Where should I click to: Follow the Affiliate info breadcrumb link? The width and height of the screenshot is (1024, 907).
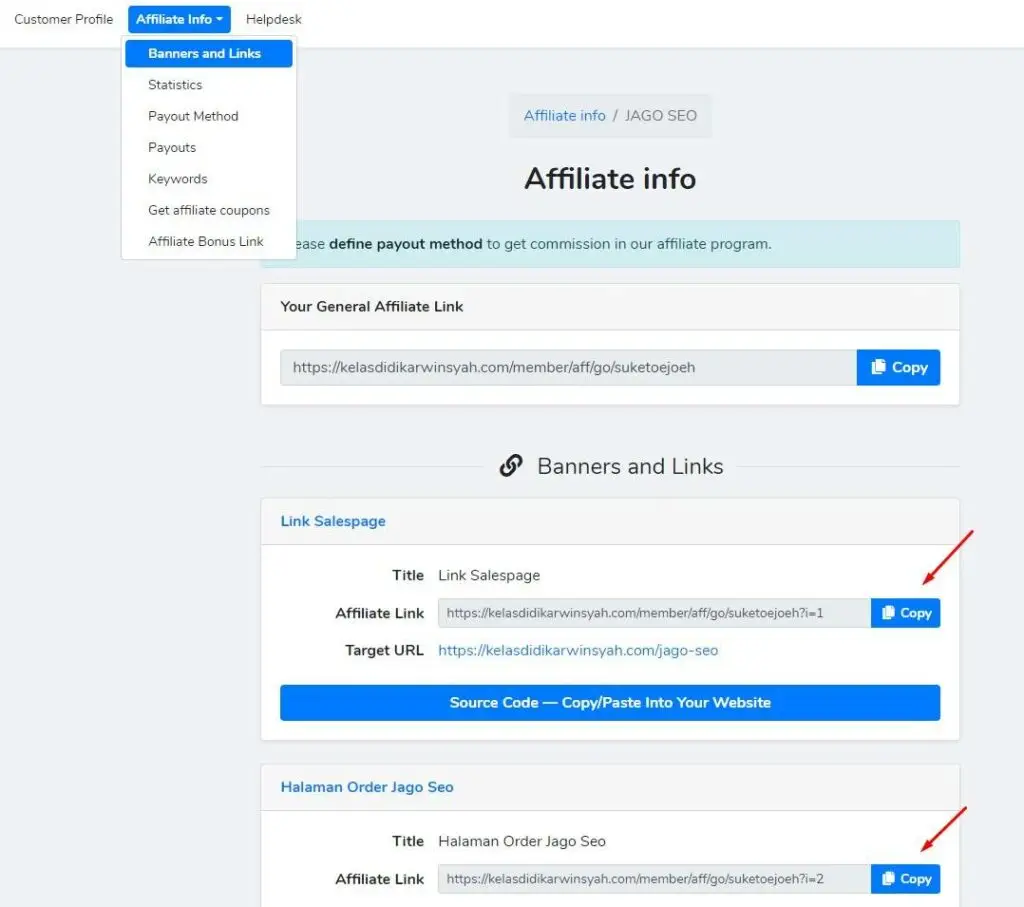point(564,116)
